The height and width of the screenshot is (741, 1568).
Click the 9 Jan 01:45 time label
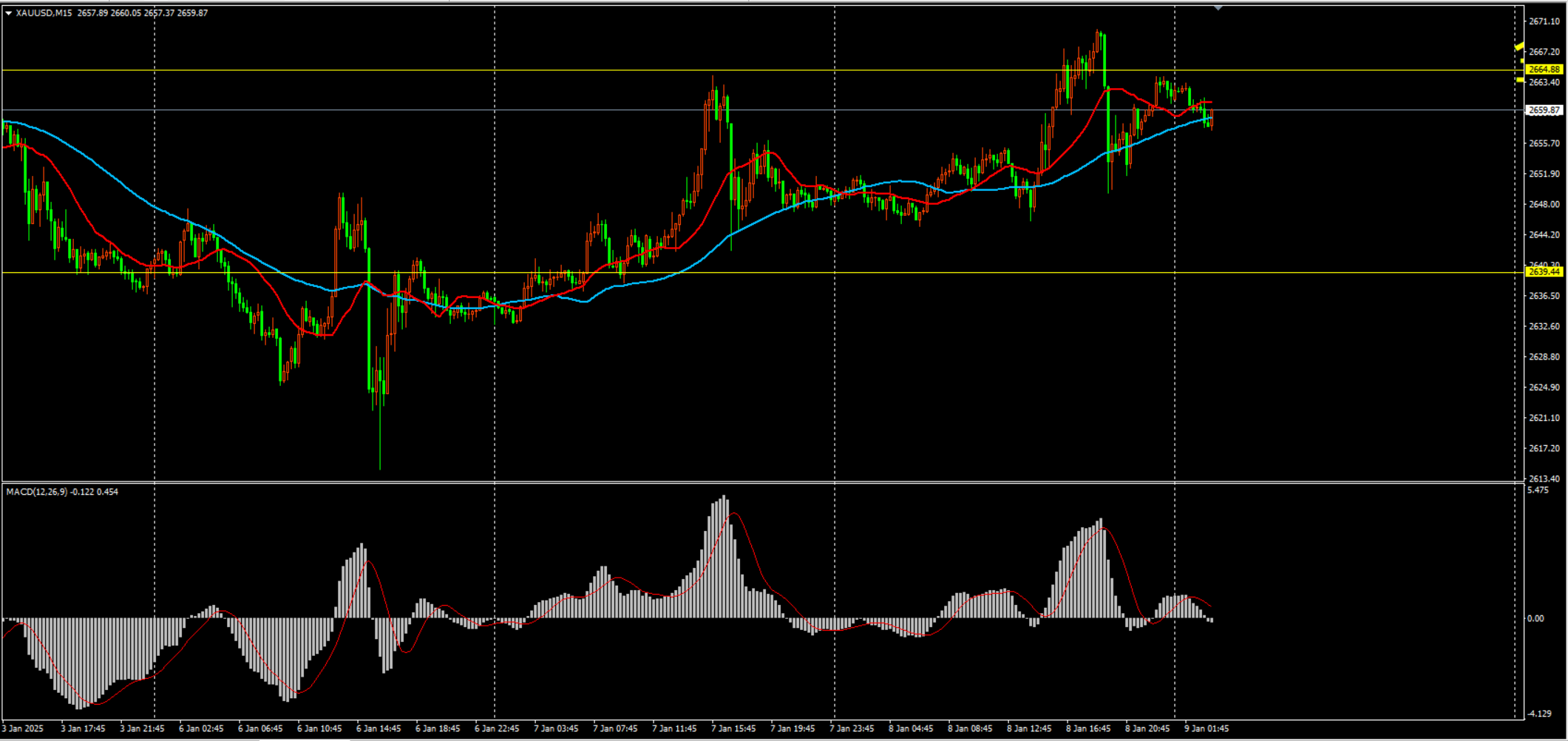click(x=1206, y=728)
